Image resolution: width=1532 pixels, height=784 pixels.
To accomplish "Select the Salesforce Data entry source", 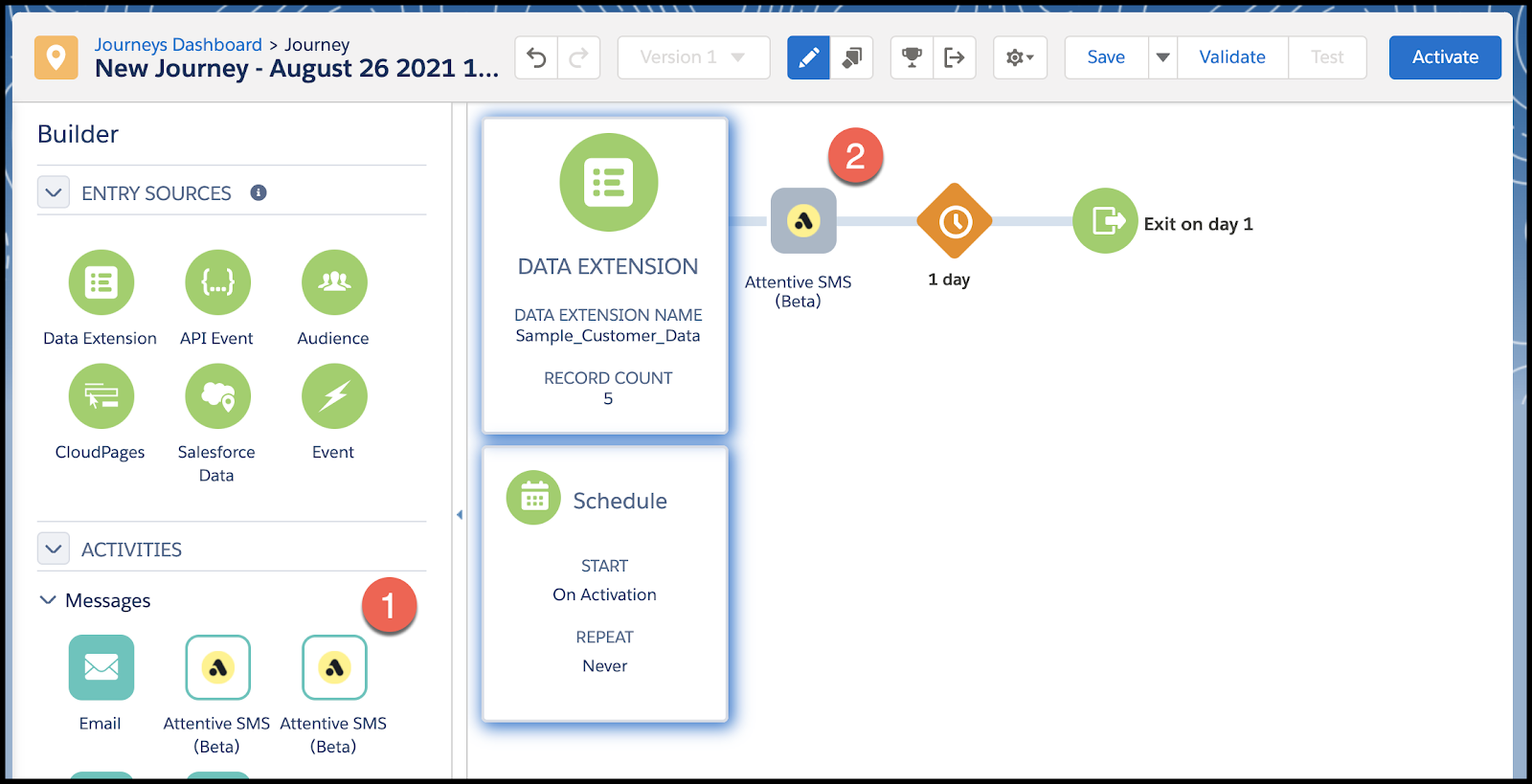I will pyautogui.click(x=217, y=396).
